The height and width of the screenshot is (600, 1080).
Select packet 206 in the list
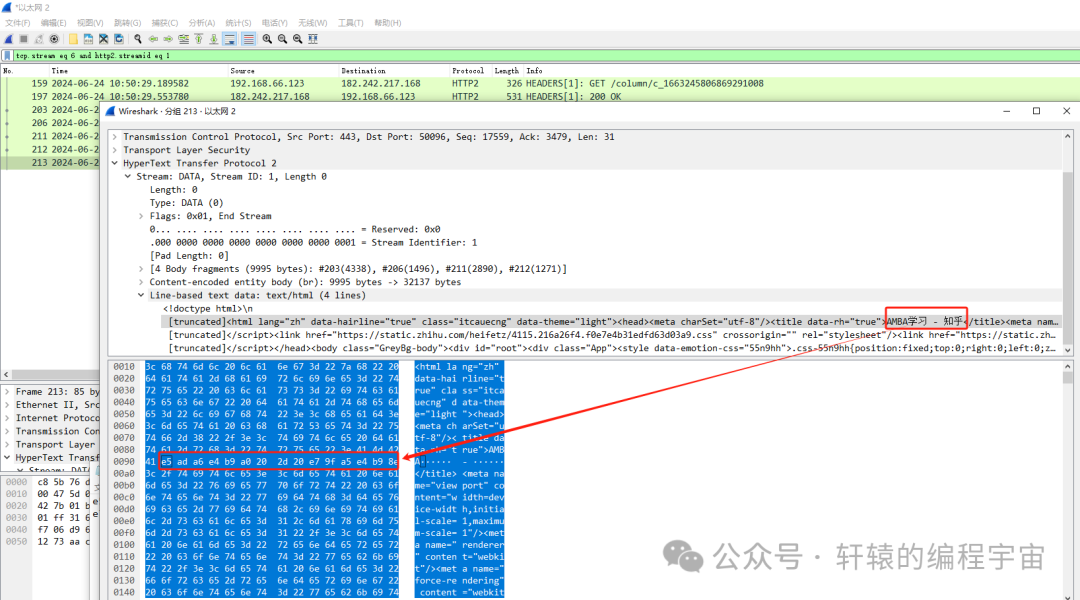pyautogui.click(x=50, y=123)
